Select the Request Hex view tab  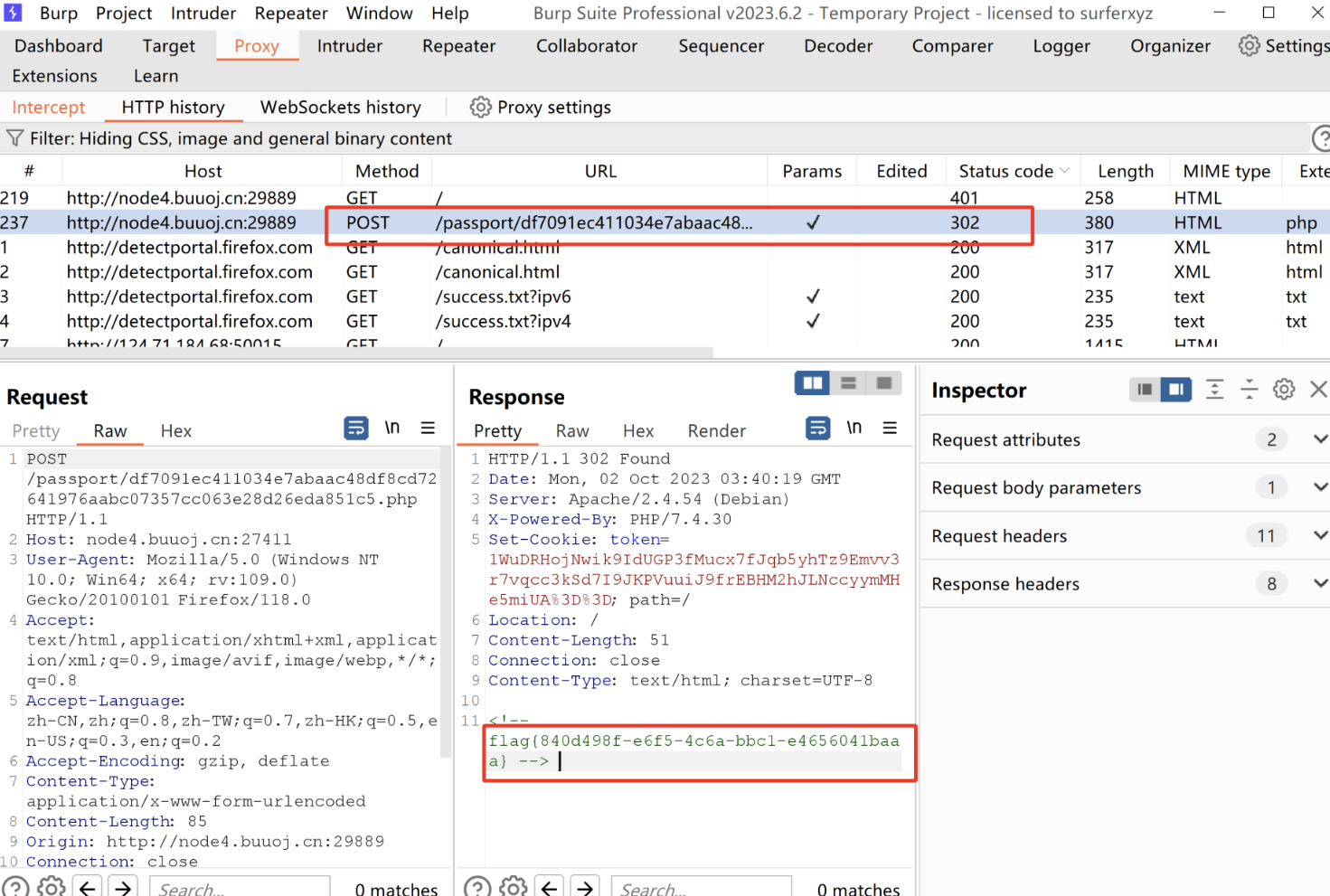(176, 430)
